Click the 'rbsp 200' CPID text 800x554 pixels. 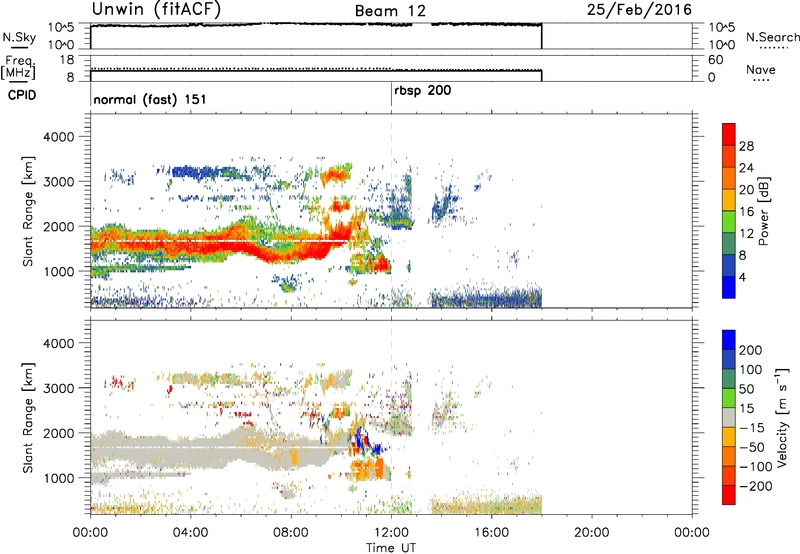[x=422, y=91]
